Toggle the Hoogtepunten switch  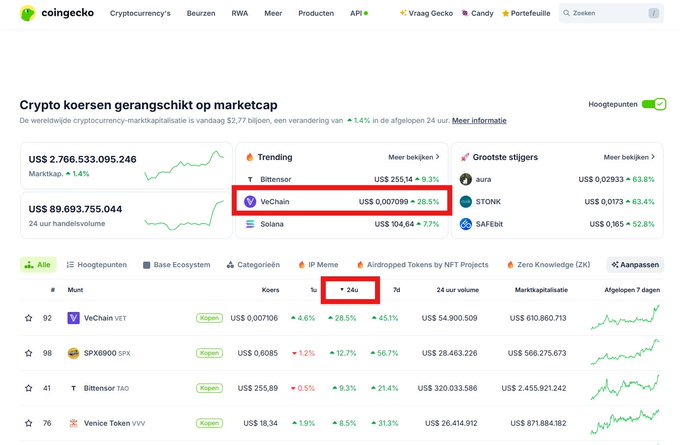coord(654,104)
